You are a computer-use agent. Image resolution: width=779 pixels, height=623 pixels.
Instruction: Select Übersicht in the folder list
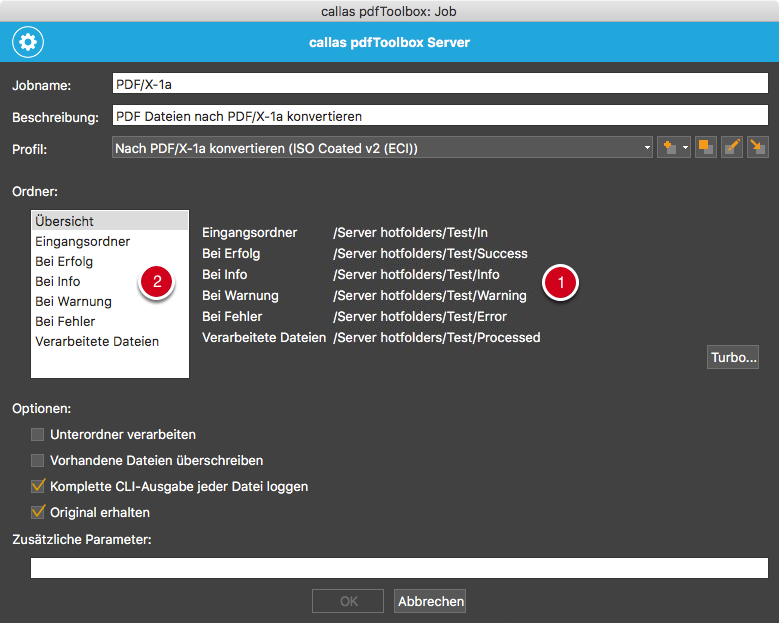point(110,221)
